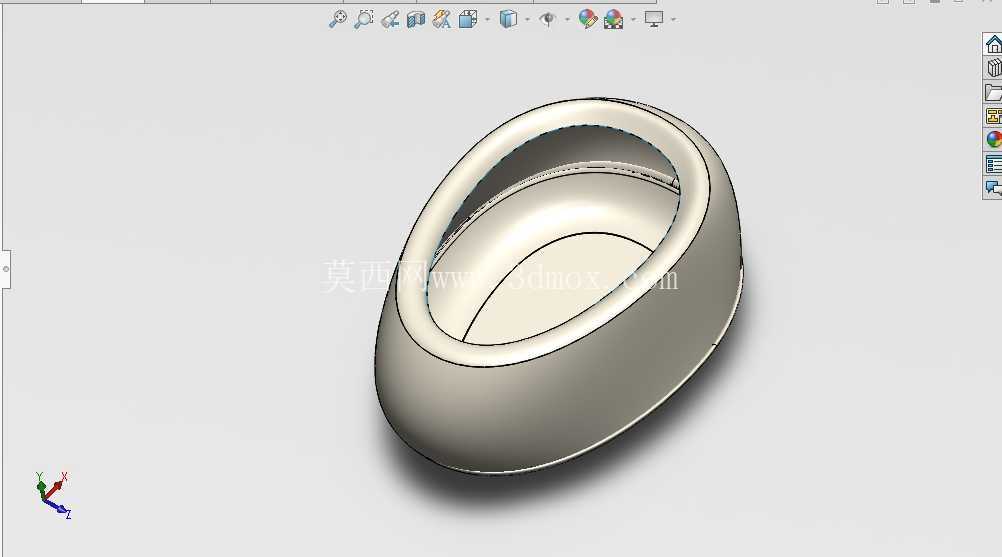
Task: Click the blue Z axis of triad
Action: point(58,508)
